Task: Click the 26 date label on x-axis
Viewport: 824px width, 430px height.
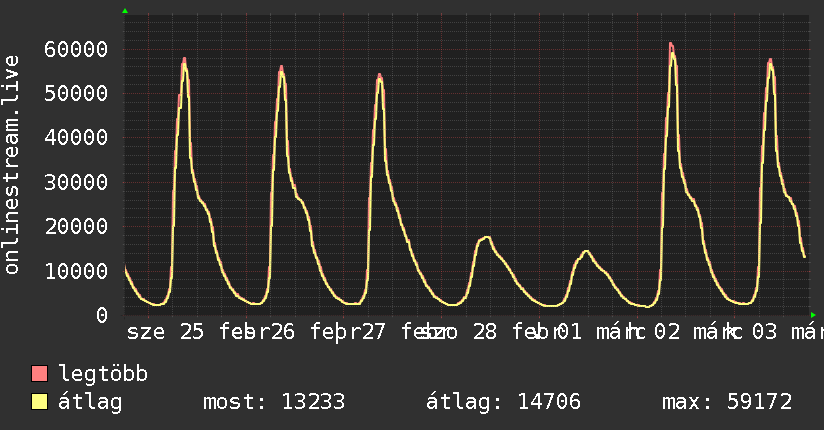Action: [x=282, y=332]
